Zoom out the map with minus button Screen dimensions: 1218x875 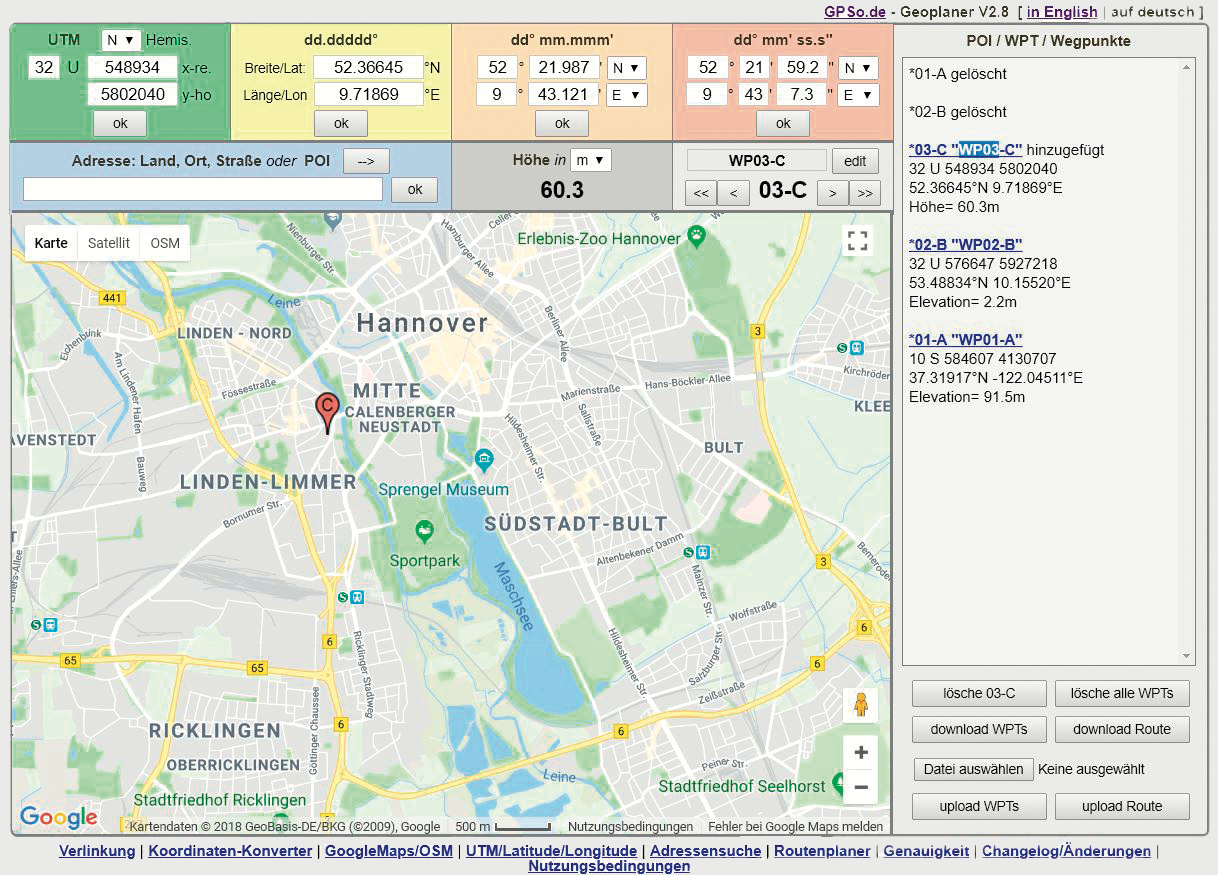point(860,787)
